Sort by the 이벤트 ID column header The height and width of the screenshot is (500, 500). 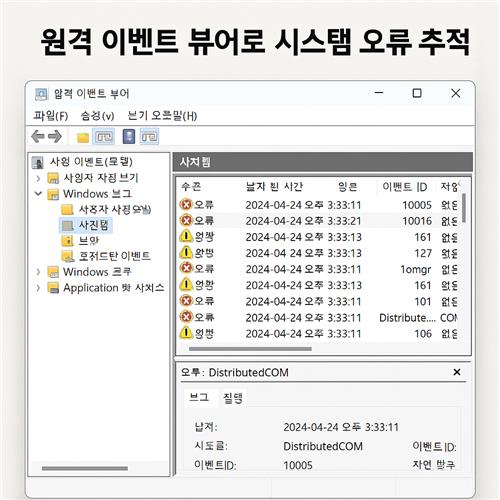[x=404, y=186]
